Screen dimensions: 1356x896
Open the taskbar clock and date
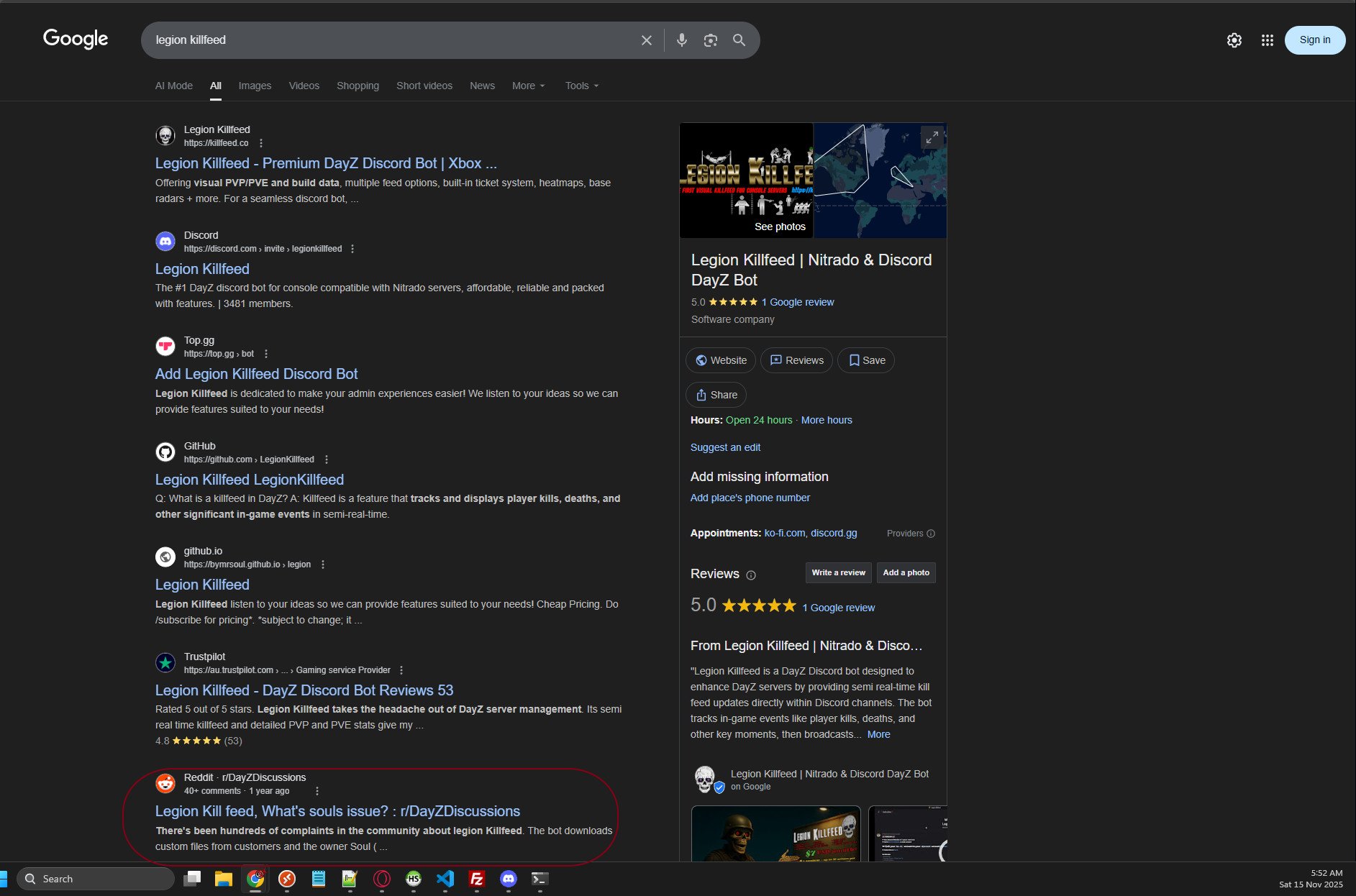(x=1311, y=879)
